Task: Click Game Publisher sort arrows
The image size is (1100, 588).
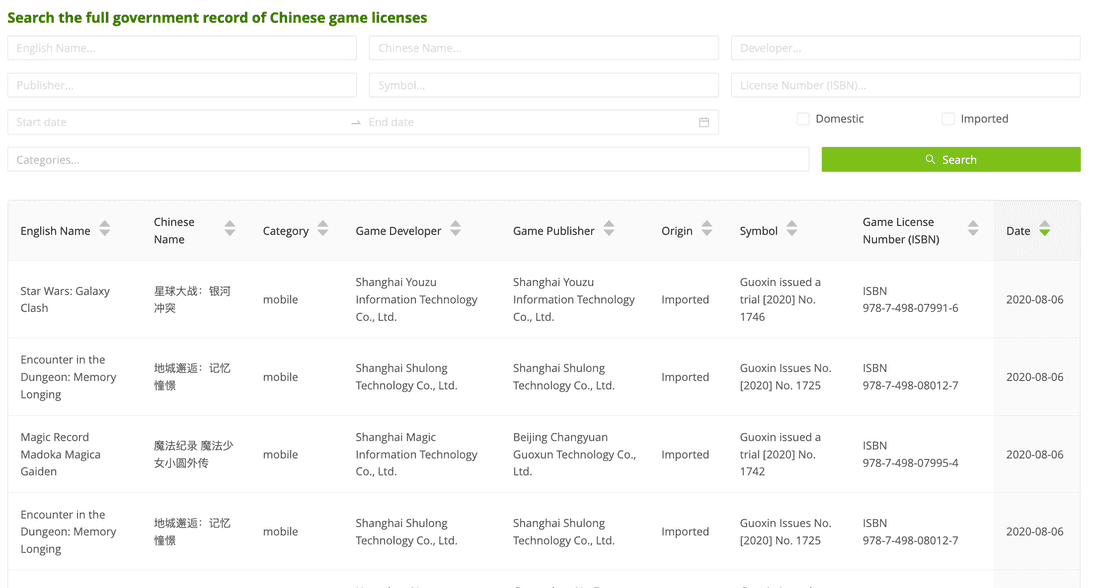Action: click(x=608, y=230)
